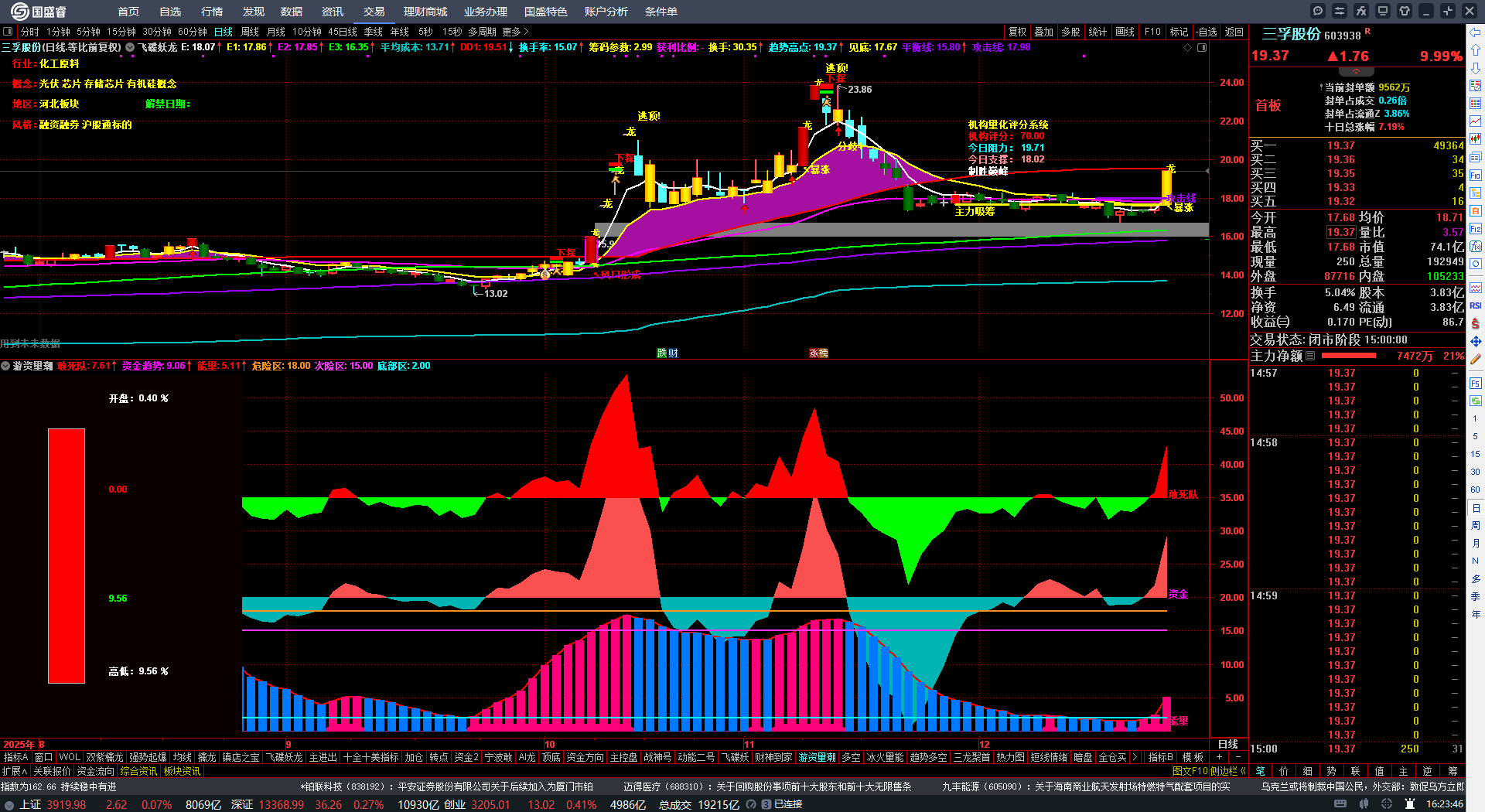1485x812 pixels.
Task: Select the 周 period in right sidebar
Action: (1476, 526)
